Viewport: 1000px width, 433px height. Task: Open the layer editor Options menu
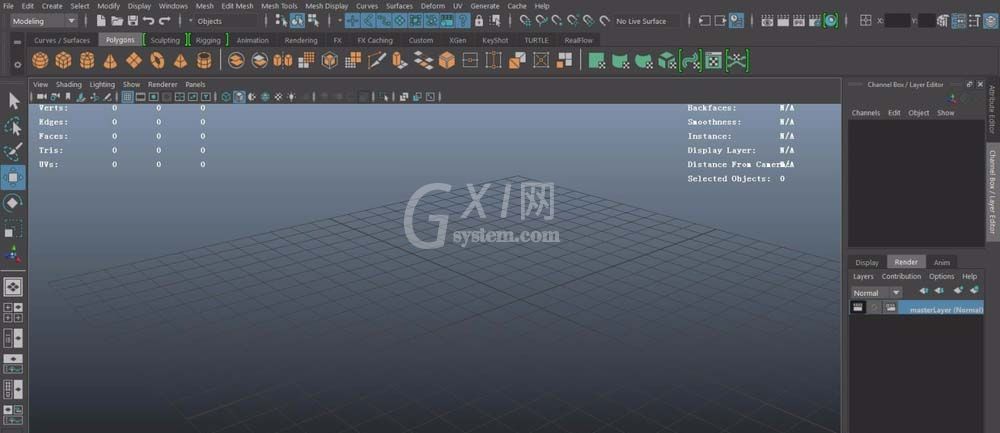[941, 277]
